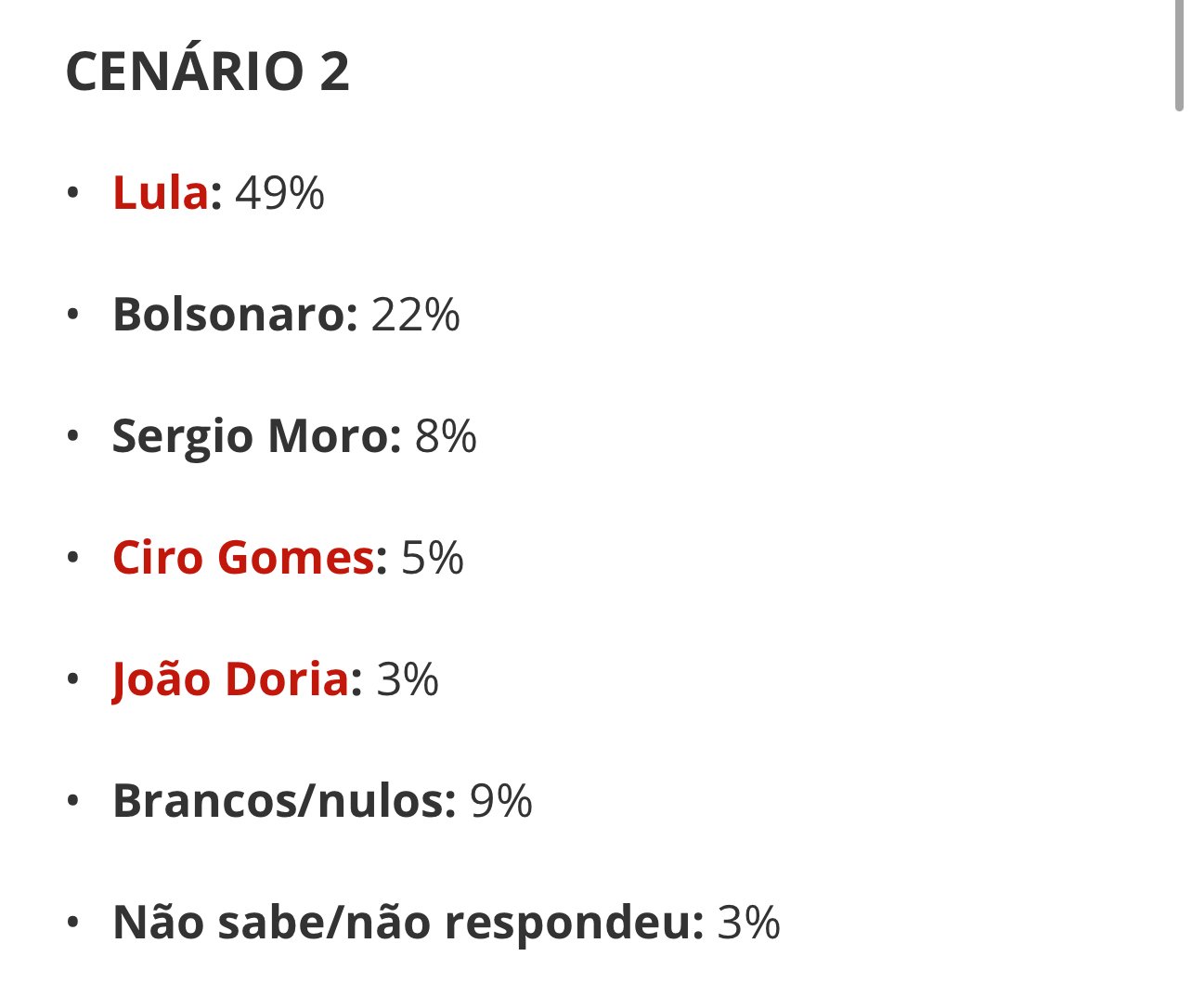Select the 9% value for Brancos/nulos
This screenshot has width=1192, height=1008.
pyautogui.click(x=501, y=801)
